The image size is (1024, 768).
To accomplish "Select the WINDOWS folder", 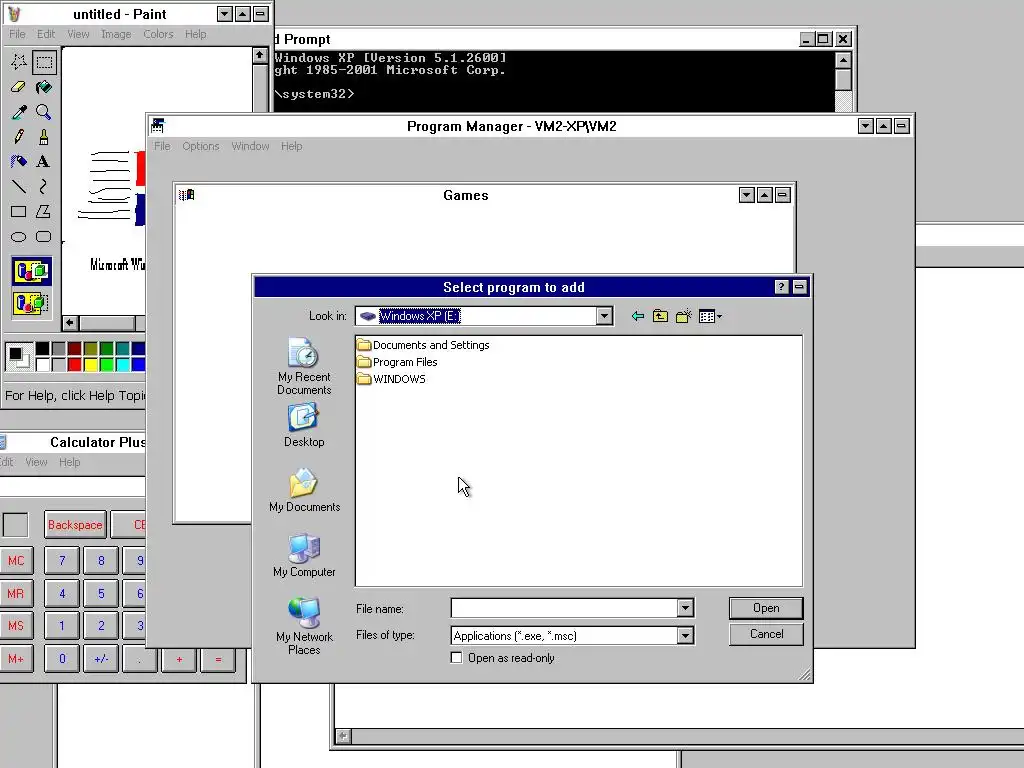I will point(392,379).
